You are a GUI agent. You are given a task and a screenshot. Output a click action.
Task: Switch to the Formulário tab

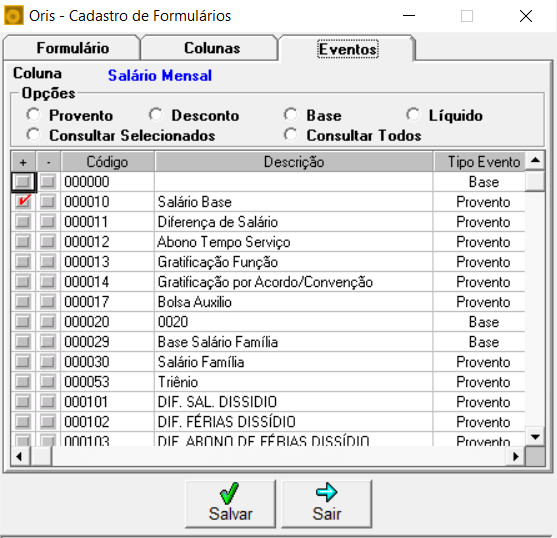[72, 48]
